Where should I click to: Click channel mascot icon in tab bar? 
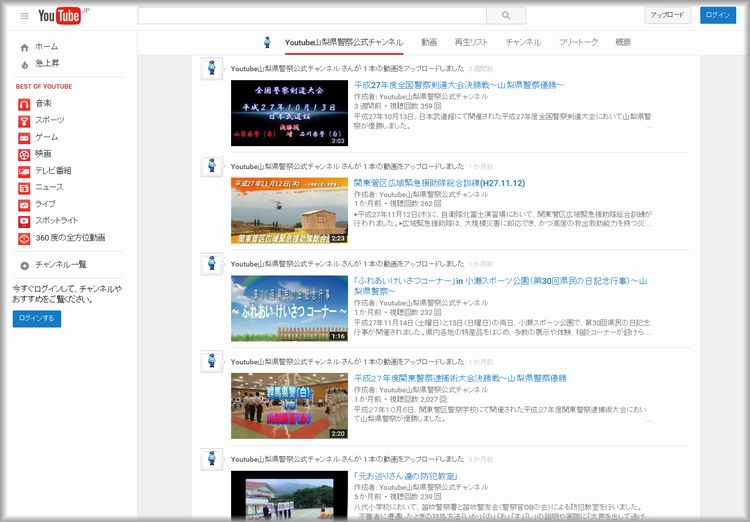(x=267, y=42)
